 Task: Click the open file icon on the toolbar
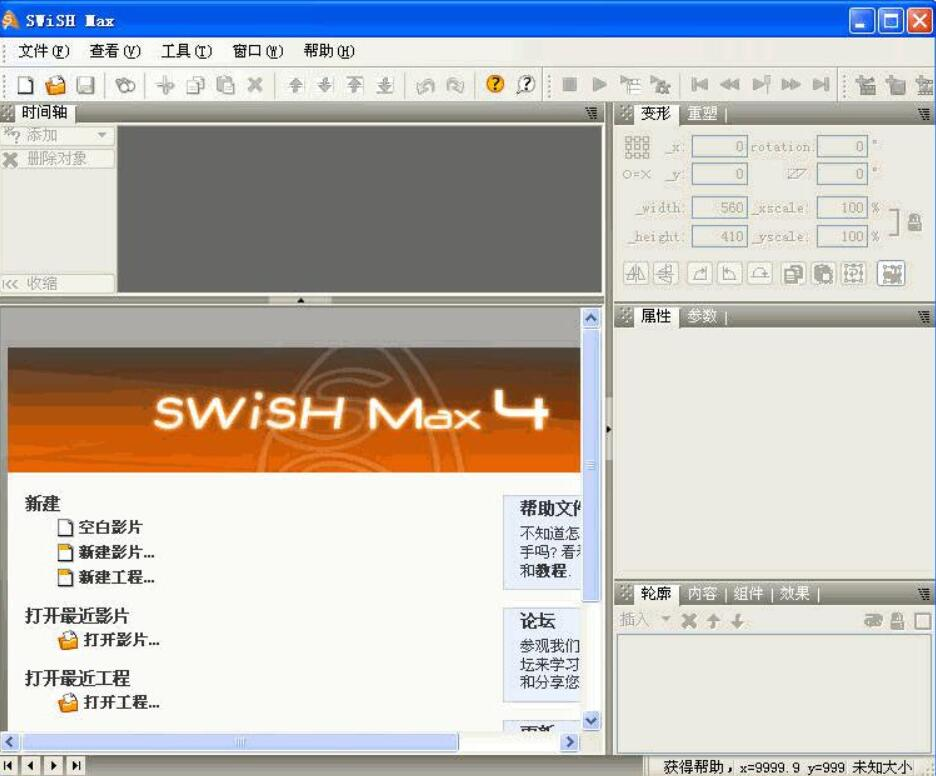tap(55, 85)
